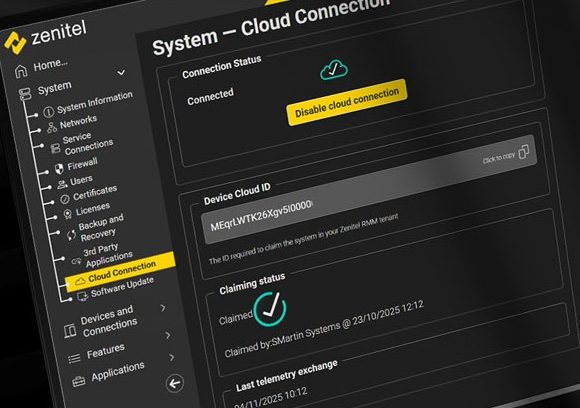The image size is (580, 408).
Task: Click the System Information info icon
Action: [x=48, y=112]
